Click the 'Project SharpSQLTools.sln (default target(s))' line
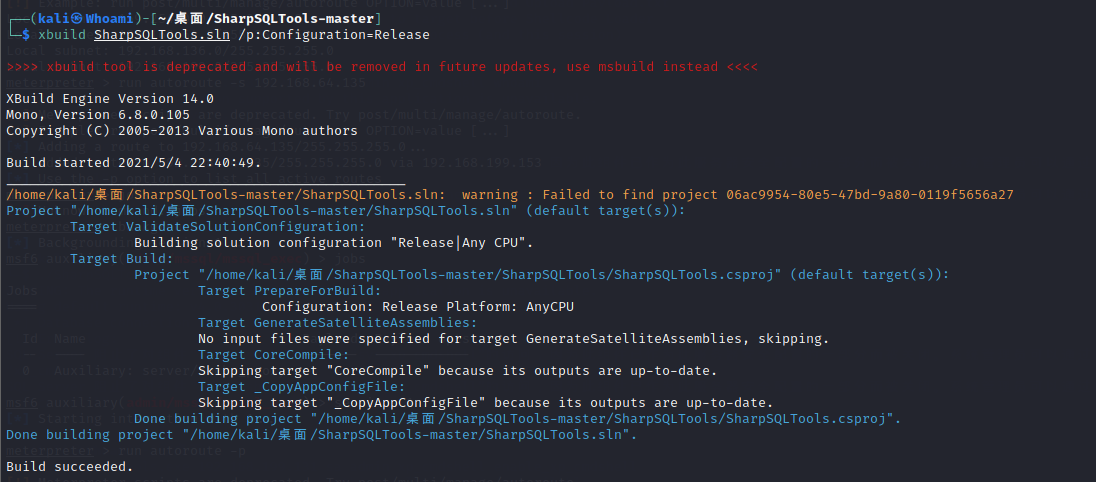The height and width of the screenshot is (482, 1096). pyautogui.click(x=346, y=211)
